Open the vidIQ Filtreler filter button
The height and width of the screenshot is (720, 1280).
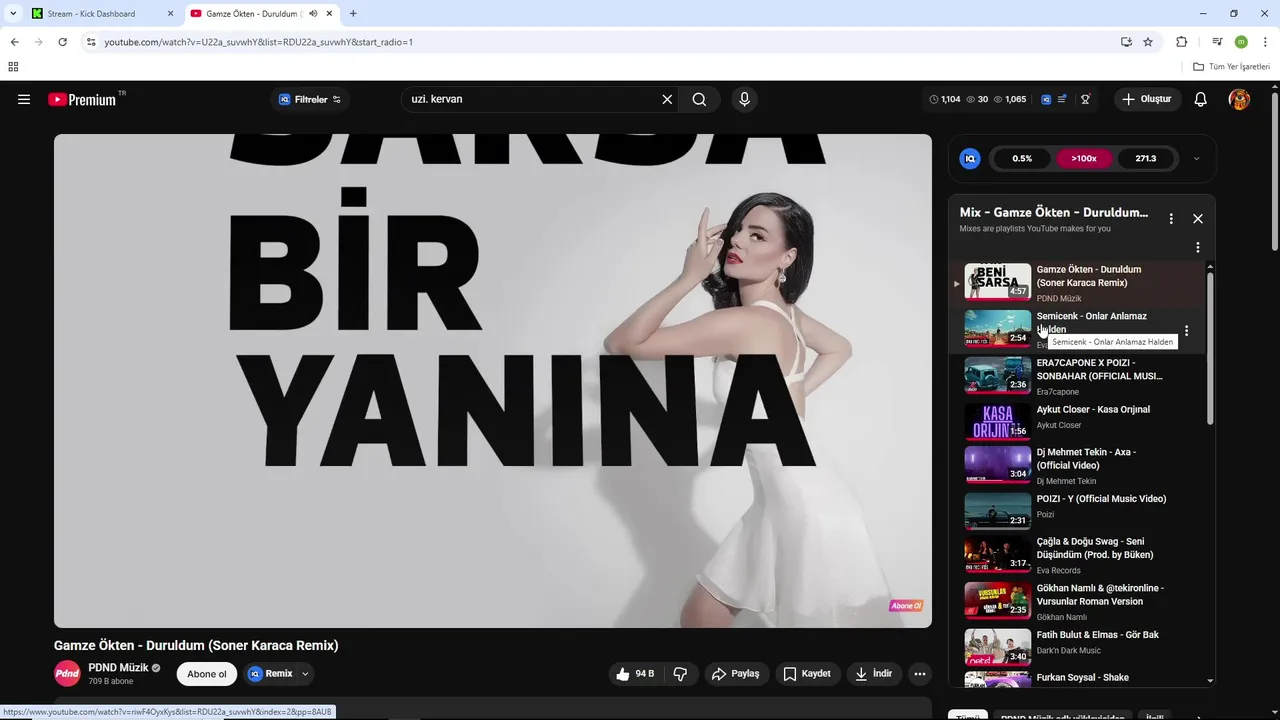pyautogui.click(x=309, y=99)
